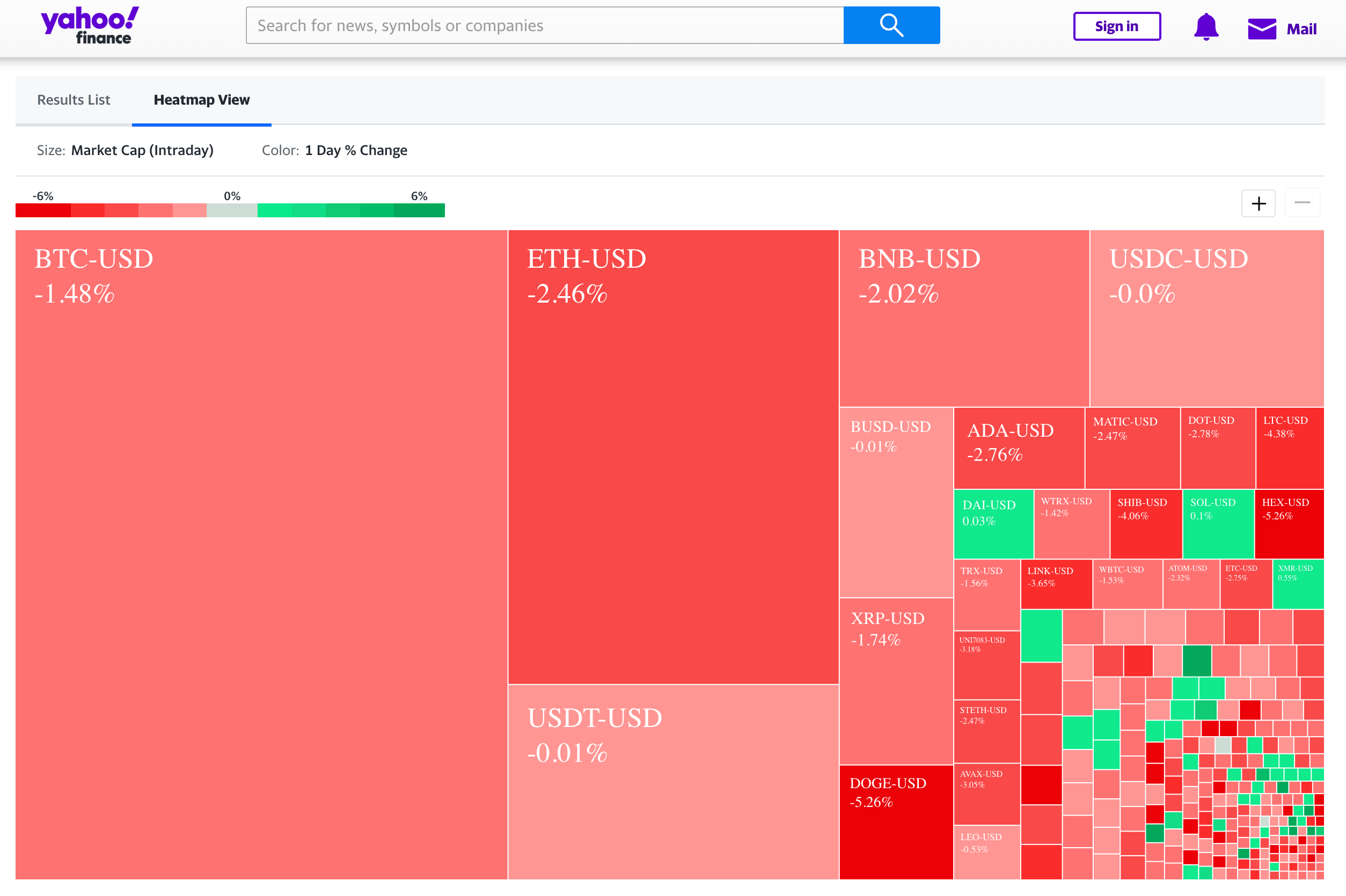Click the search magnifier icon

890,25
